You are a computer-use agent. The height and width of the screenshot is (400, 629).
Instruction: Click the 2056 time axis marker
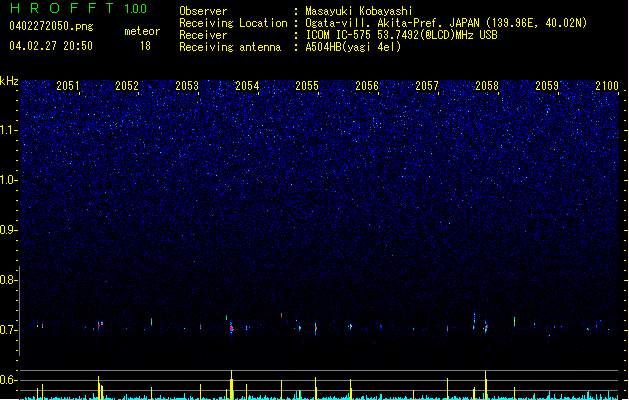pos(367,86)
